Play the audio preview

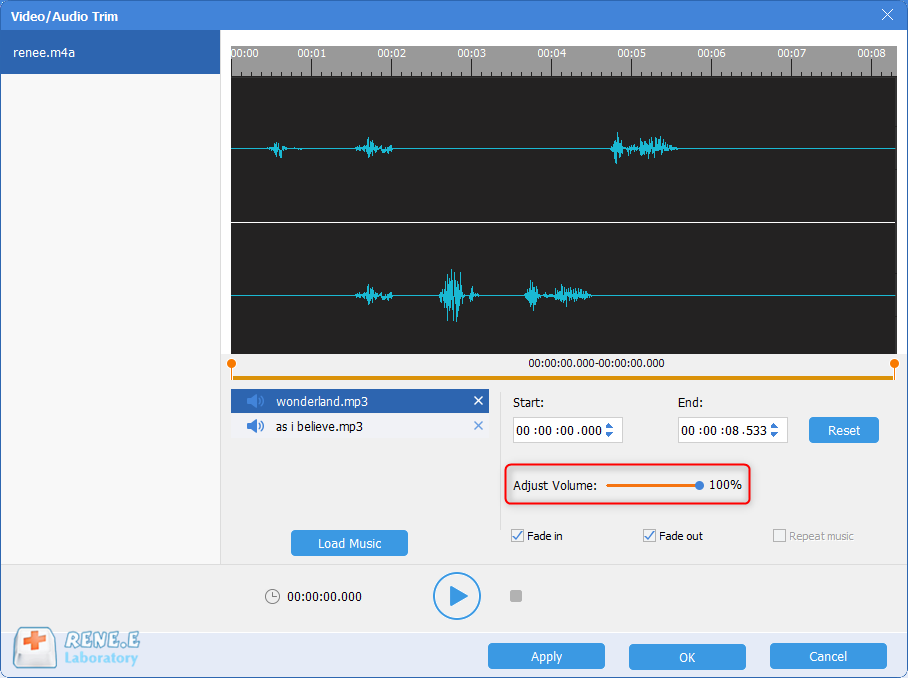[457, 596]
